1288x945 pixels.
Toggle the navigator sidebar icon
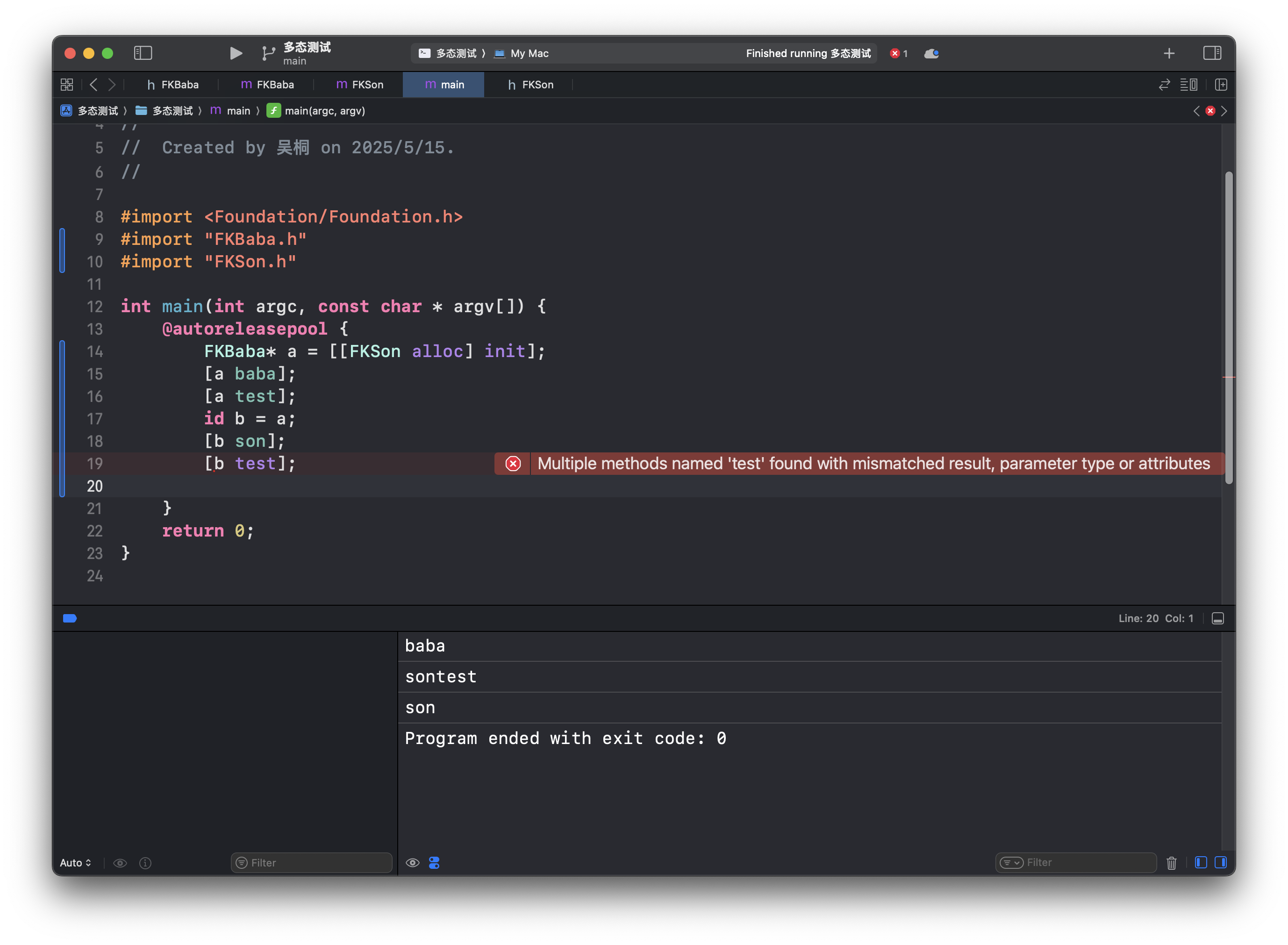click(143, 53)
